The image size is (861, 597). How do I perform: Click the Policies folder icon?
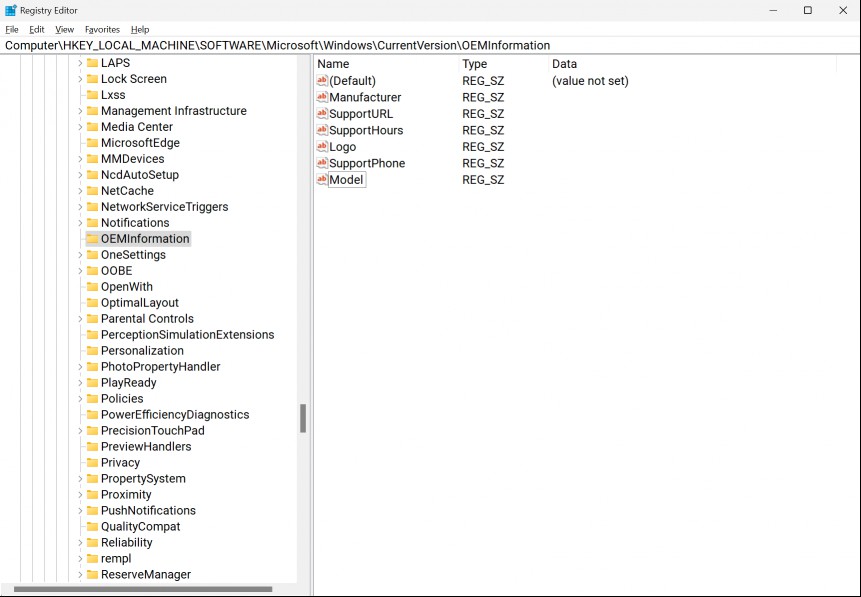pyautogui.click(x=92, y=399)
